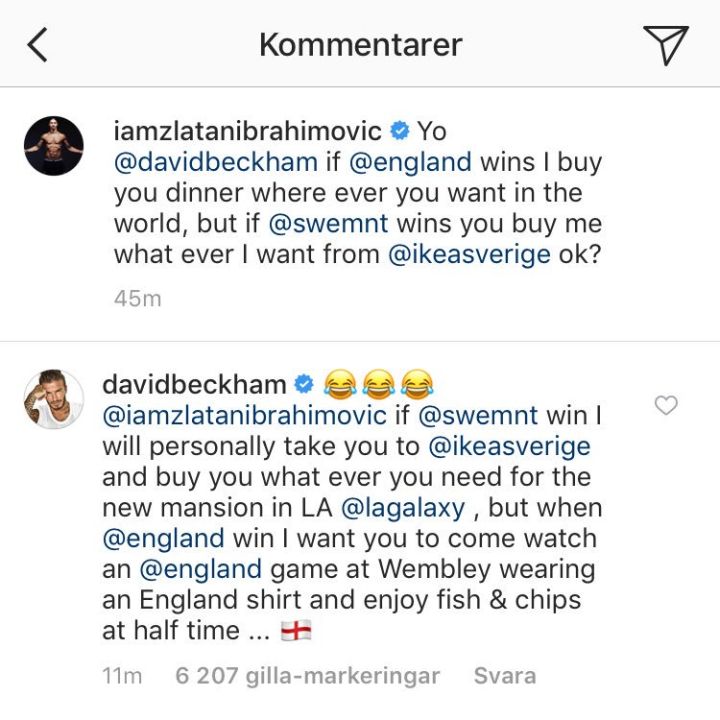
Task: Open the @swemnt mention in Beckham's reply
Action: [478, 416]
